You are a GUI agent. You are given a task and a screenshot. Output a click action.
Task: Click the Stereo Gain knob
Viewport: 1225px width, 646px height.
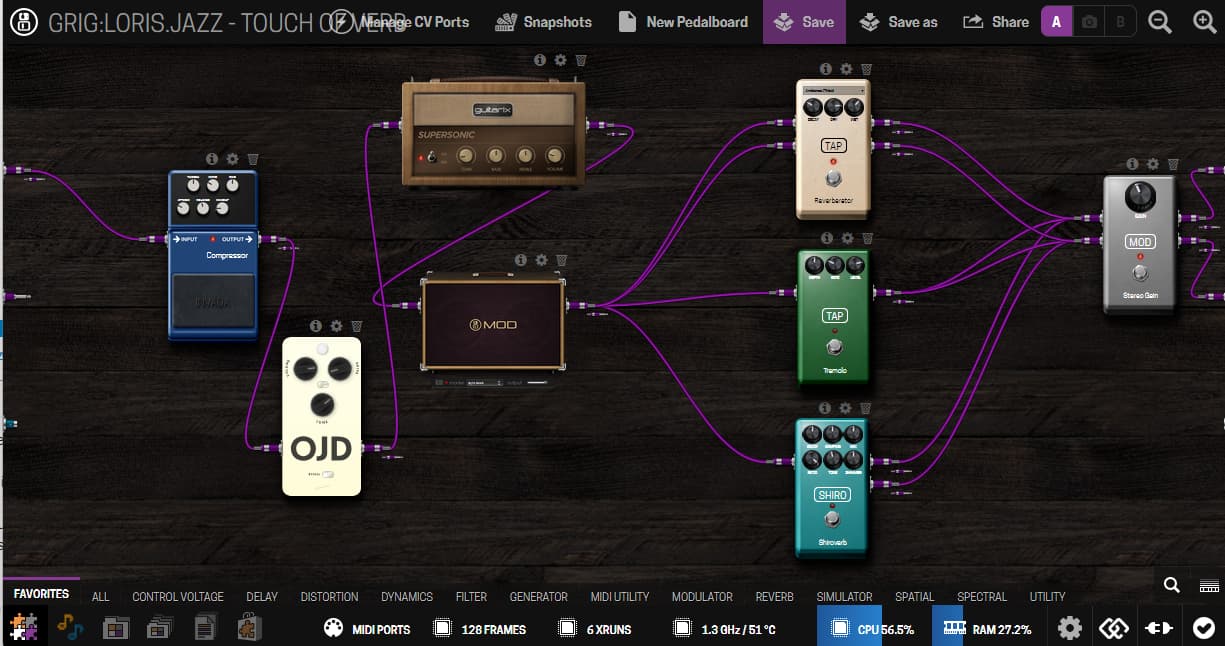tap(1139, 197)
